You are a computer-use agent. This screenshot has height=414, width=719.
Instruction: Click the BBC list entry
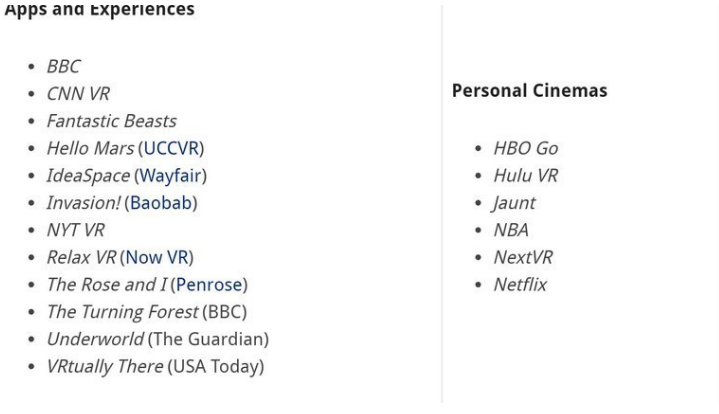[x=64, y=67]
